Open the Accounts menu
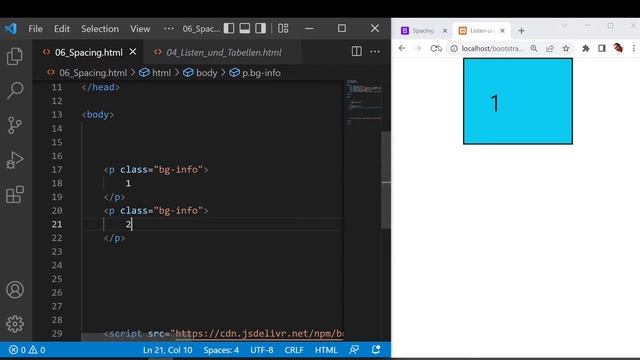The width and height of the screenshot is (640, 360). coord(15,289)
